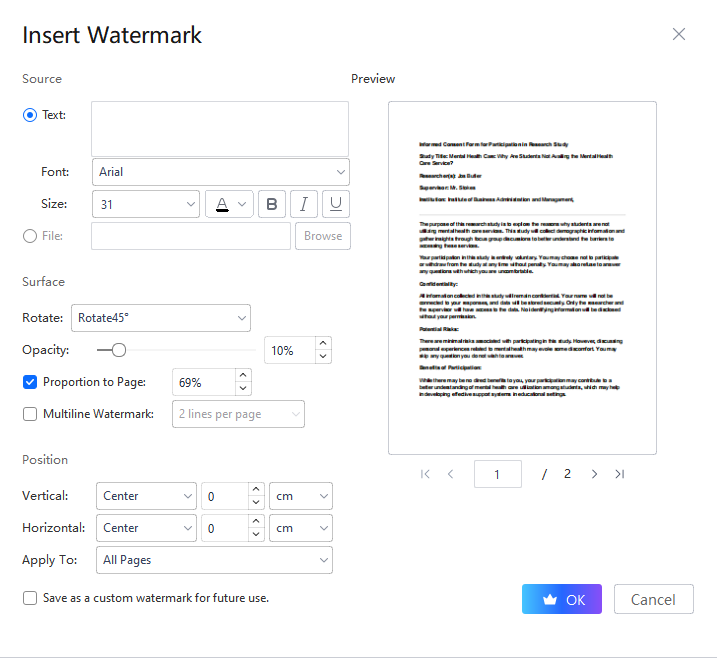
Task: Open Horizontal alignment Center dropdown
Action: 146,528
